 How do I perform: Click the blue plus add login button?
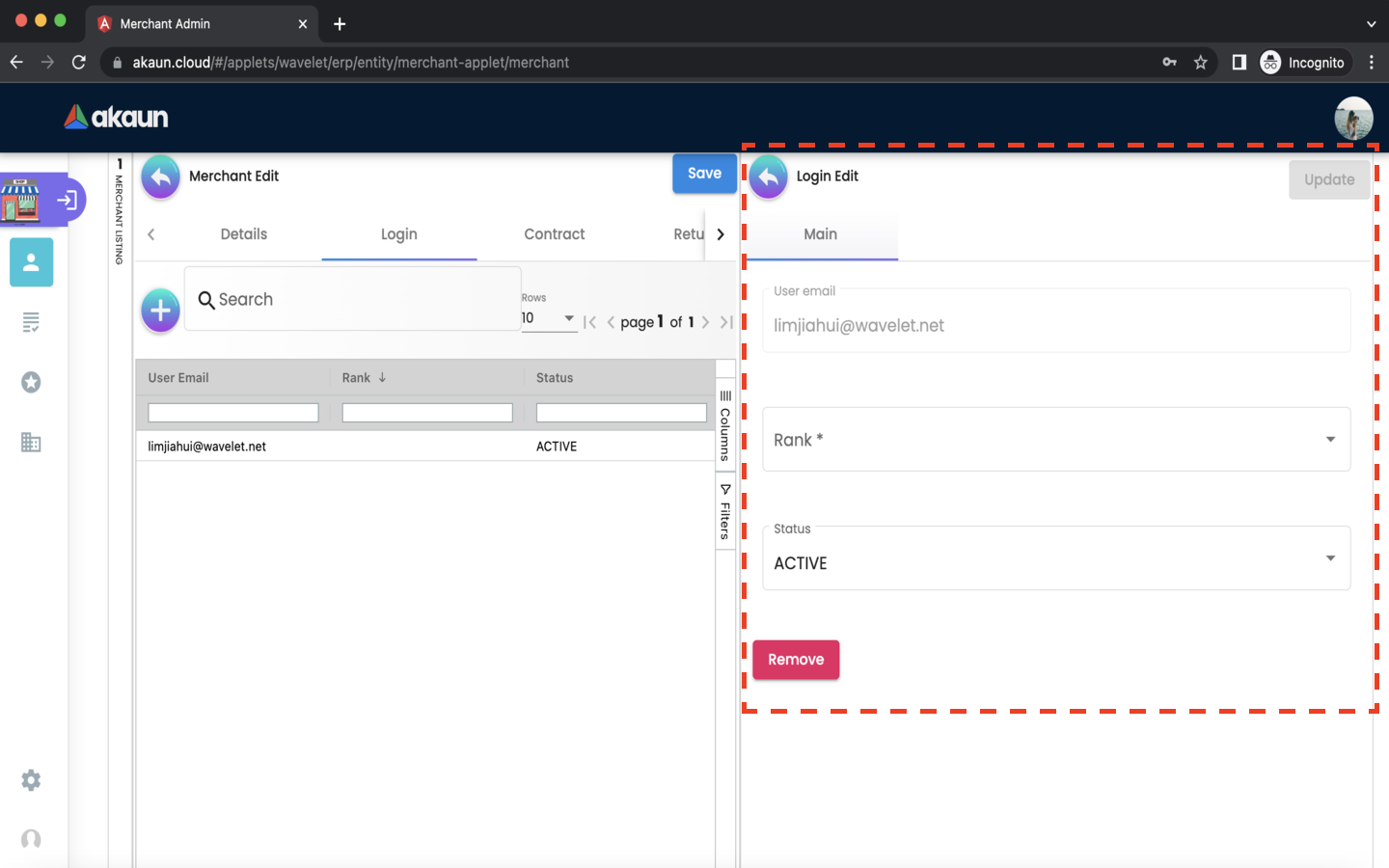(160, 311)
